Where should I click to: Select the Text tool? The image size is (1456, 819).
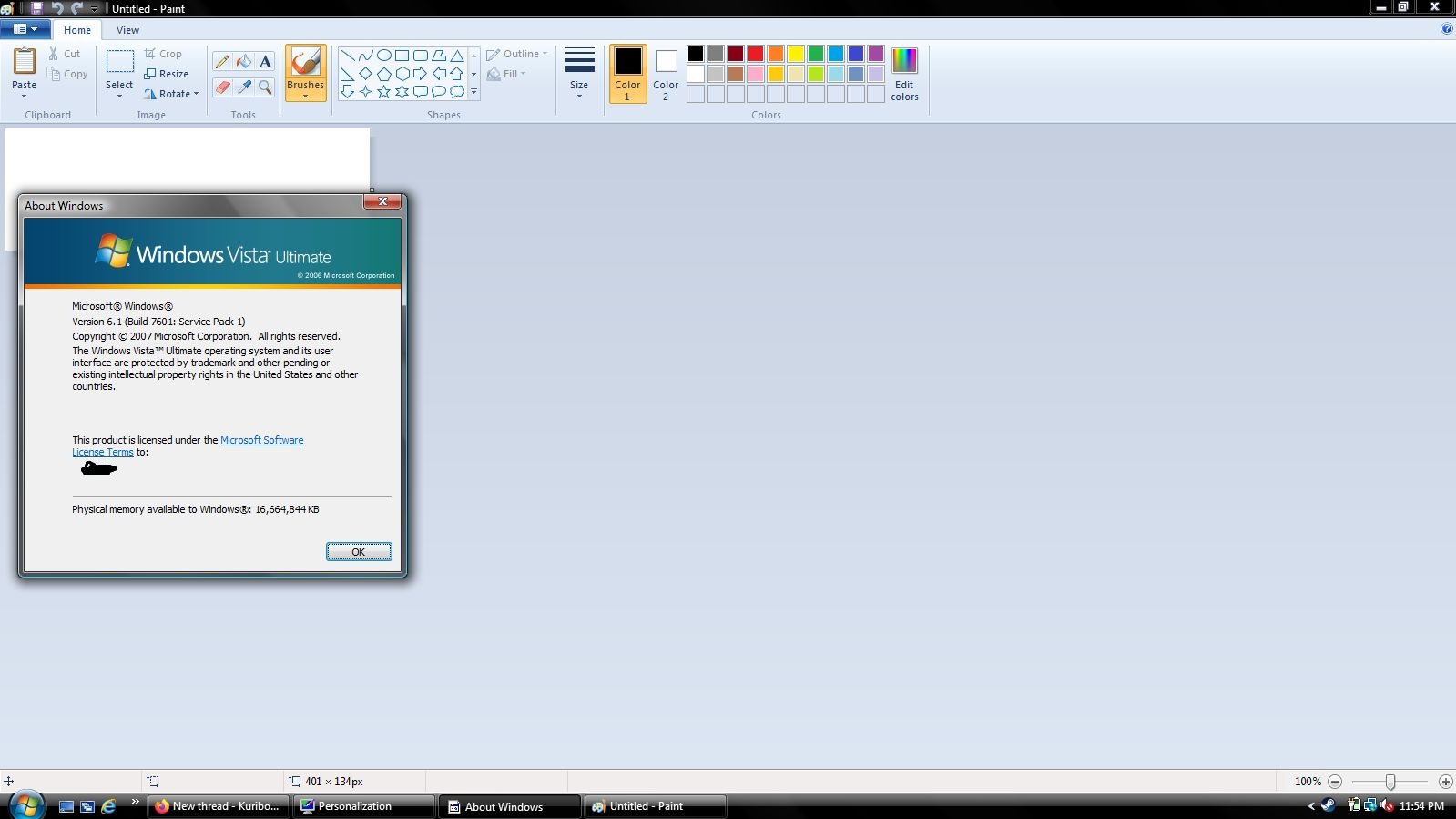tap(265, 62)
